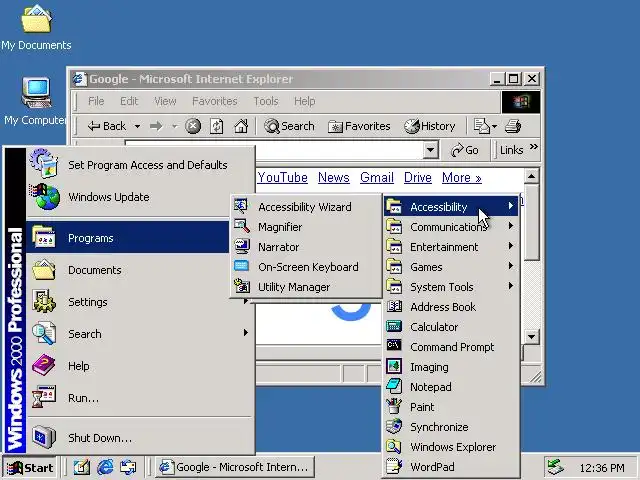
Task: Click the Show Desktop quick launch icon
Action: point(82,467)
